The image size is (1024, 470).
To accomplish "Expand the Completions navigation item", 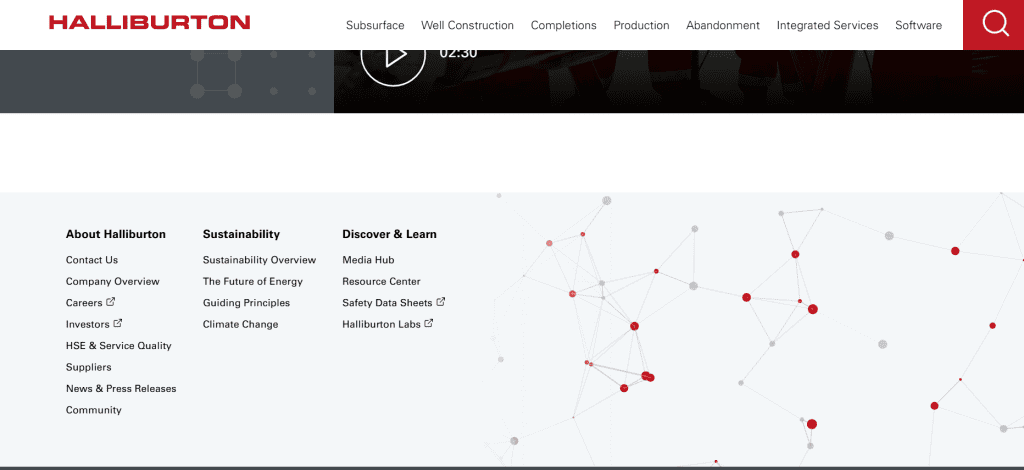I will tap(563, 25).
